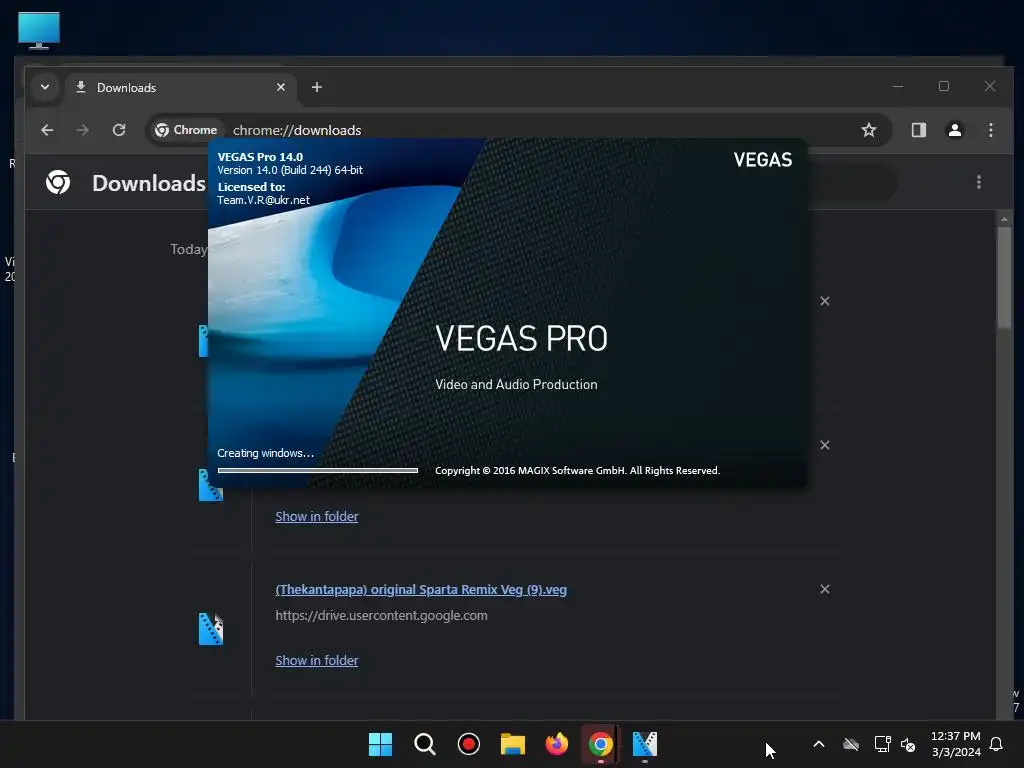Bookmark this page with star icon
This screenshot has height=768, width=1024.
[x=869, y=130]
